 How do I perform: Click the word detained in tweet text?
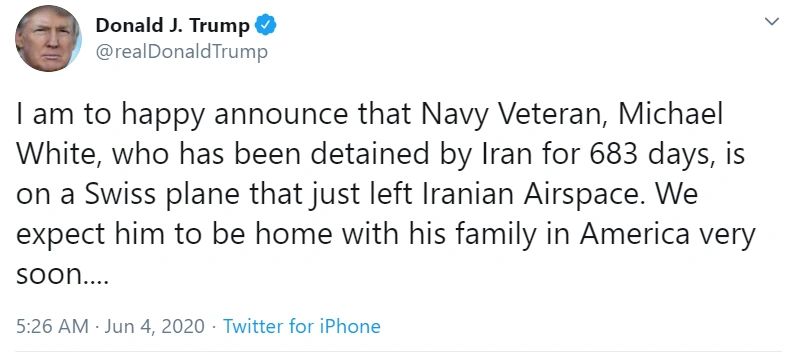[369, 154]
